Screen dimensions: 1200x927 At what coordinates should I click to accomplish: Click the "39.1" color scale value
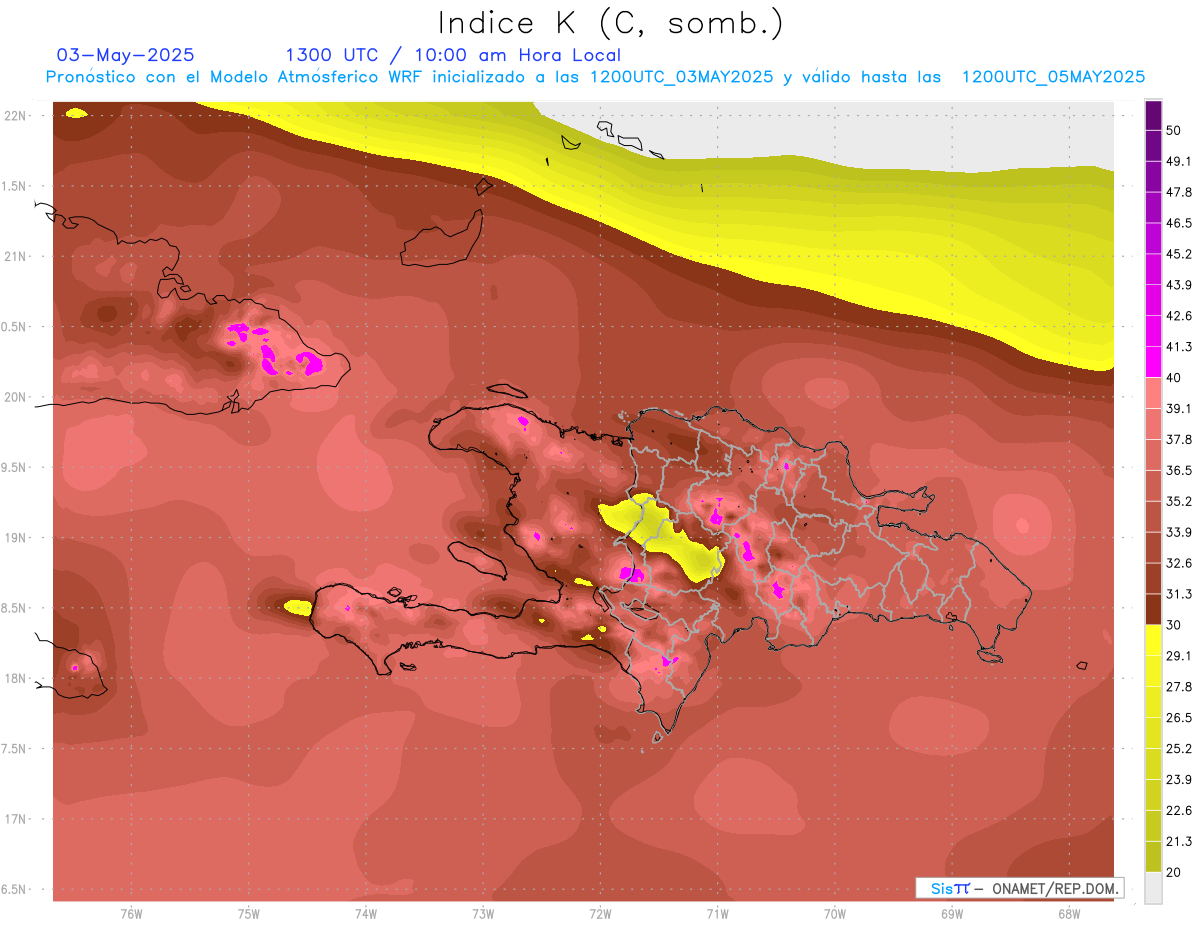pyautogui.click(x=1180, y=408)
